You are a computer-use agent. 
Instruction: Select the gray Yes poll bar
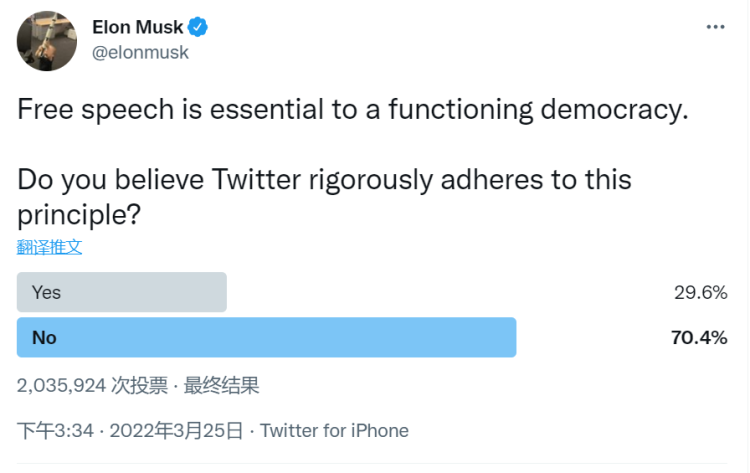pyautogui.click(x=122, y=292)
